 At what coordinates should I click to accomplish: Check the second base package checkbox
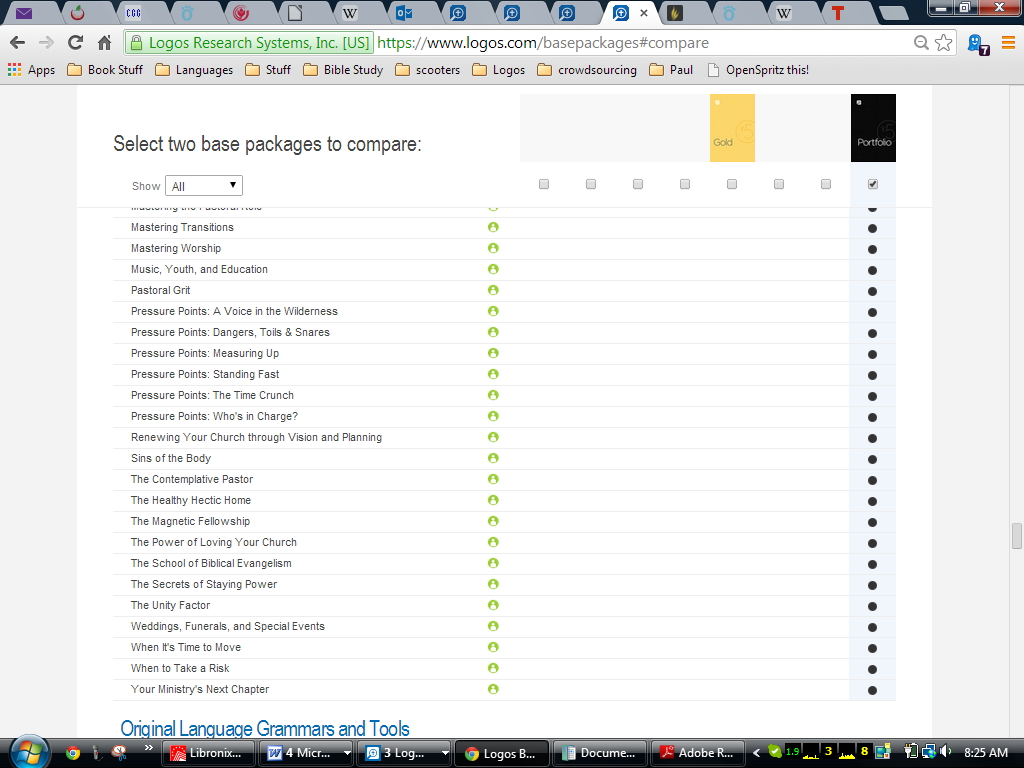pyautogui.click(x=591, y=184)
